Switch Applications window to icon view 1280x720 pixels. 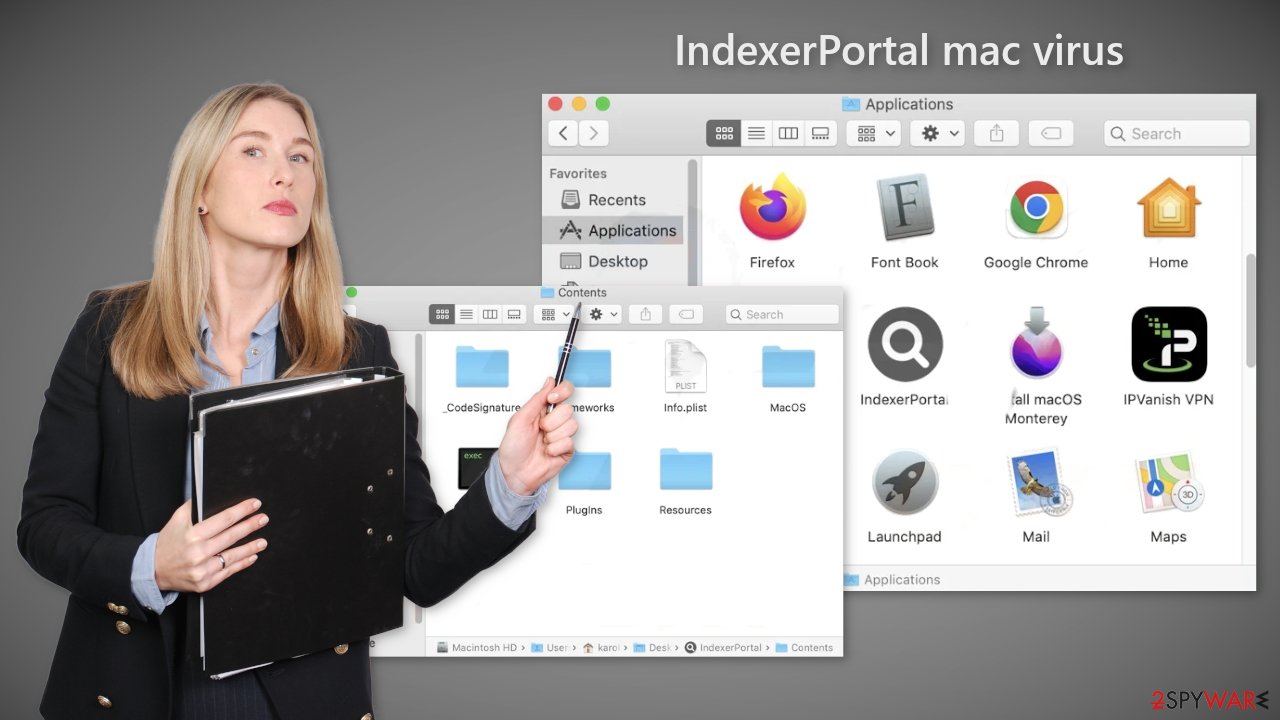[x=724, y=133]
